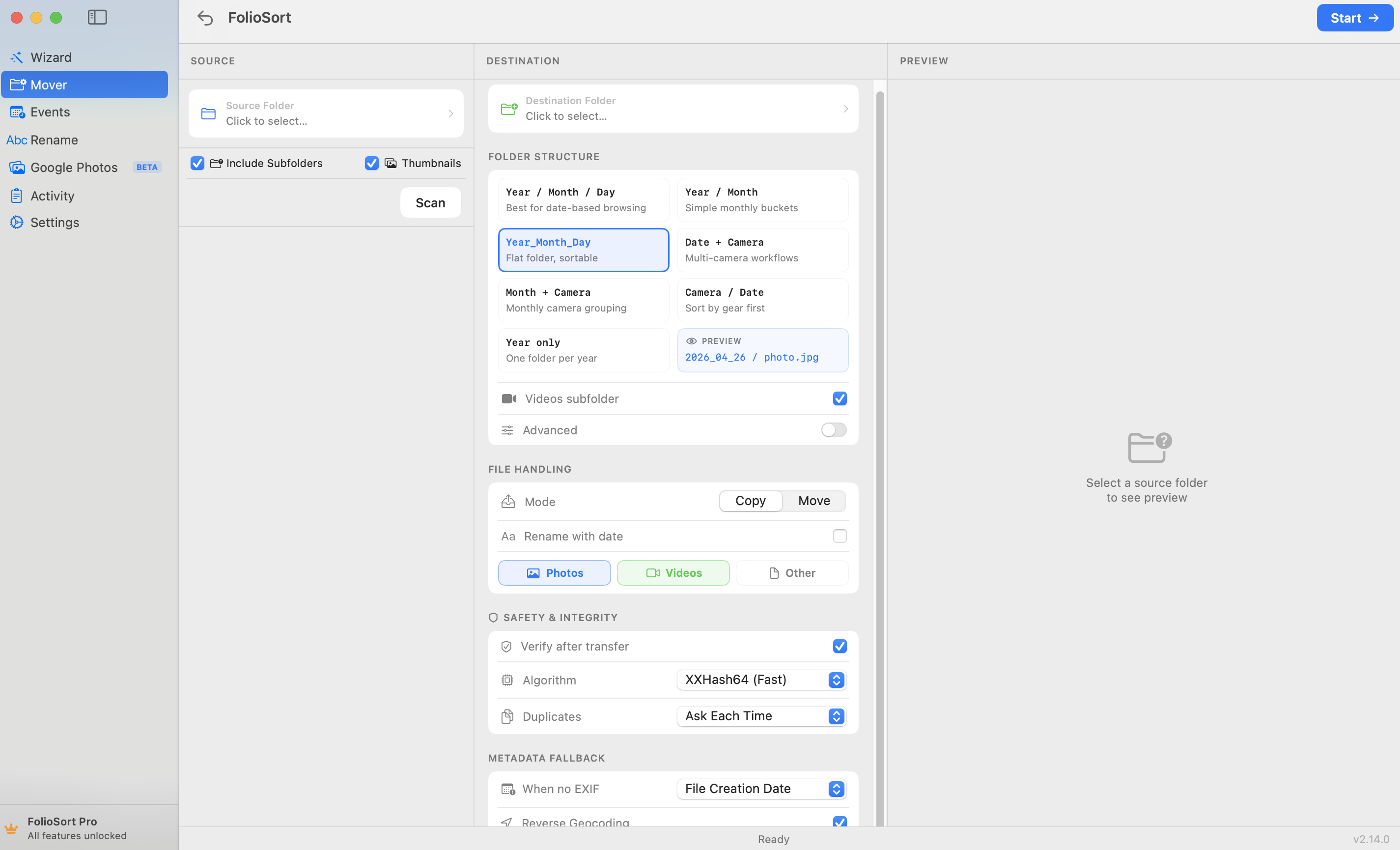Click the Destination Folder chevron arrow
The width and height of the screenshot is (1400, 850).
(x=845, y=109)
